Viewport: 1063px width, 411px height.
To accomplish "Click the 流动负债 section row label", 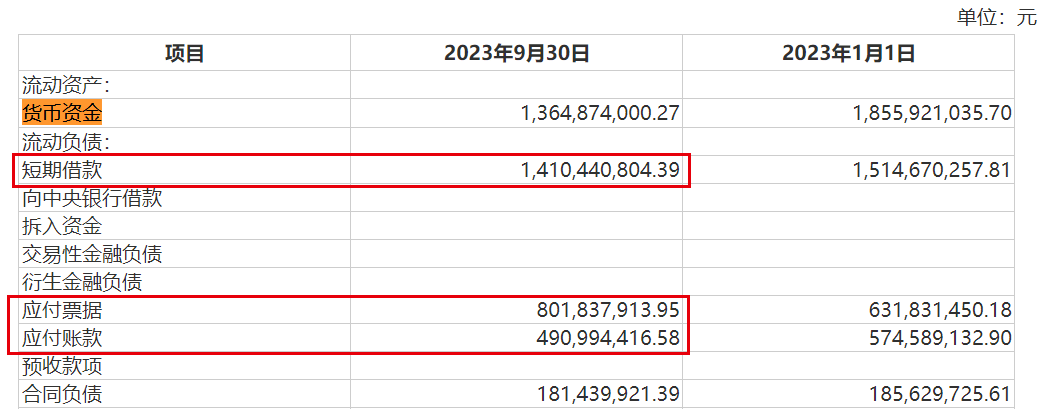I will (x=66, y=142).
